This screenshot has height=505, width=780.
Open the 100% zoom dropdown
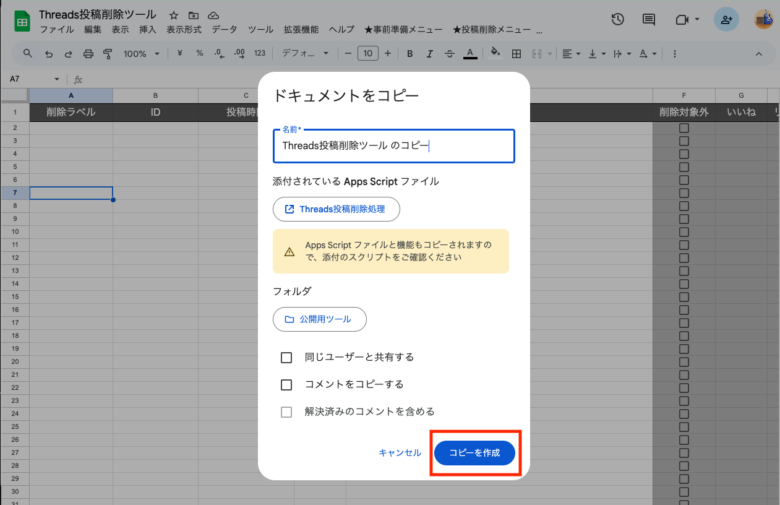(x=141, y=54)
